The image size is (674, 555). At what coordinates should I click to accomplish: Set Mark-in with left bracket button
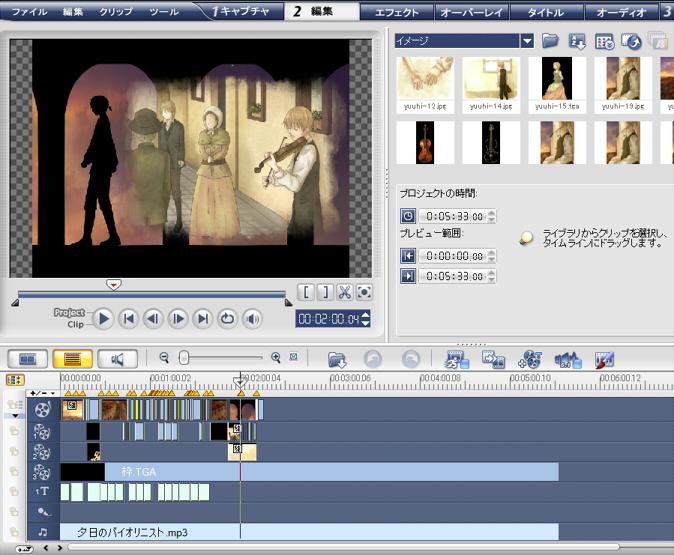pyautogui.click(x=306, y=292)
